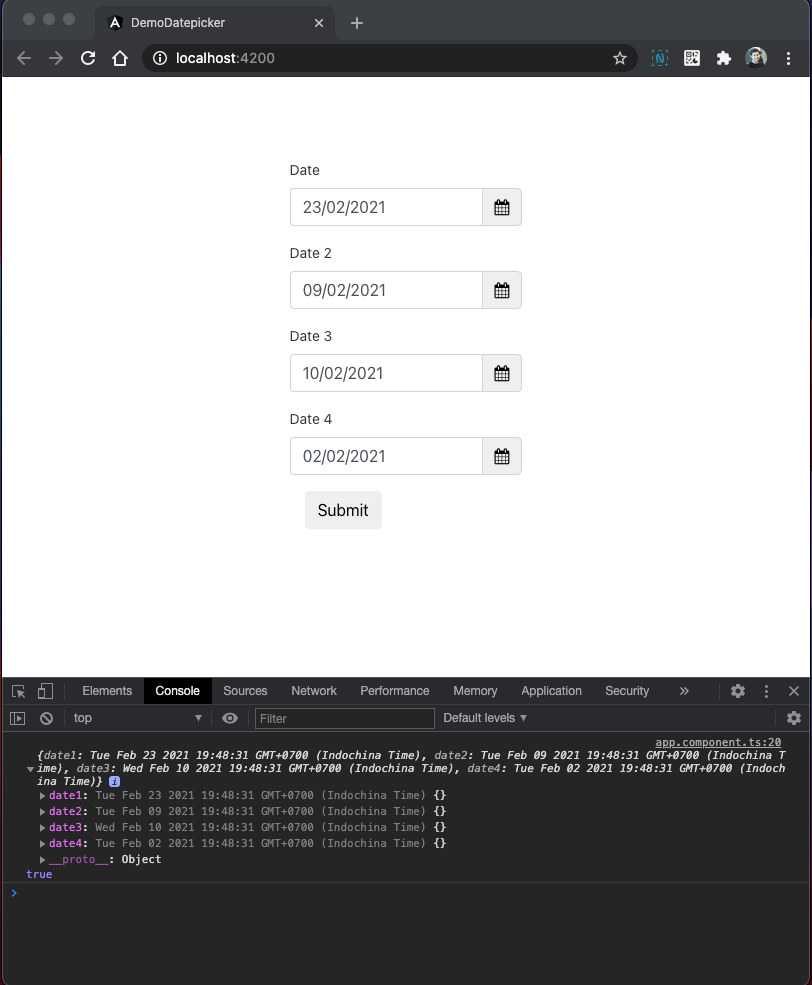Open the console settings gear
The height and width of the screenshot is (985, 812).
(x=794, y=718)
